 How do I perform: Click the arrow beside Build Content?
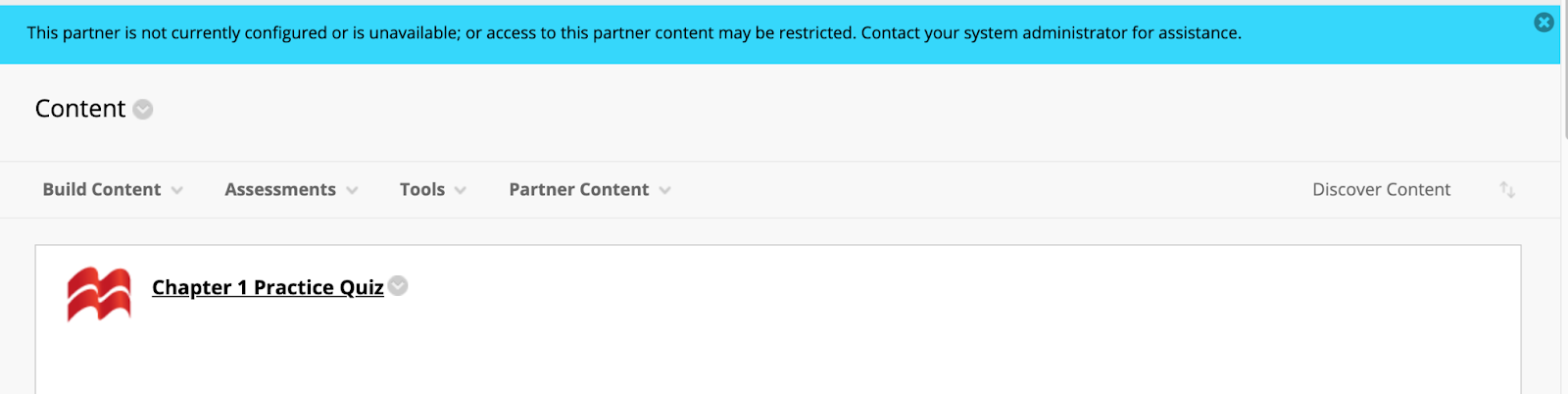177,190
